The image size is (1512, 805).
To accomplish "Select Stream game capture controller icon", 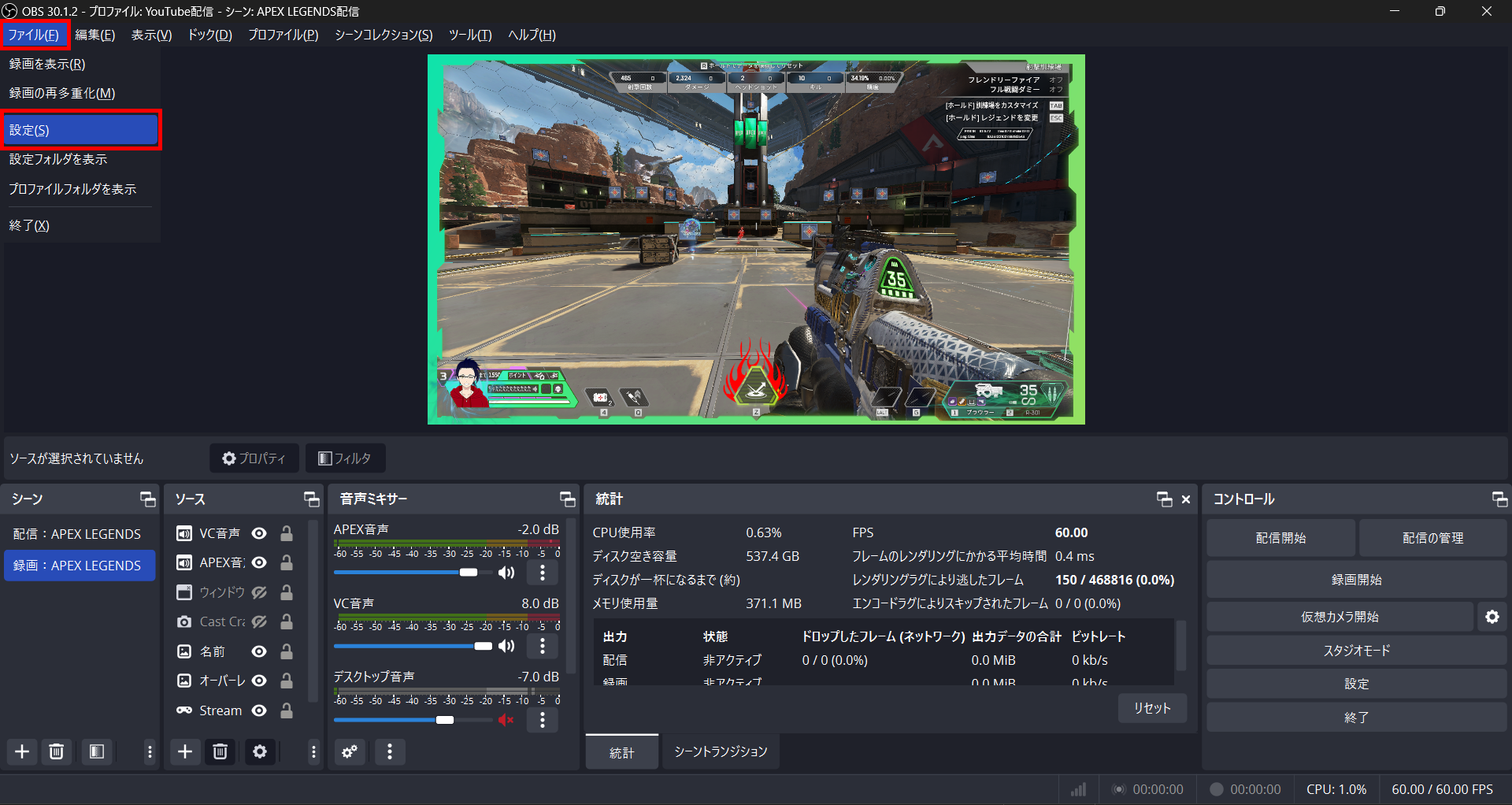I will [x=183, y=710].
